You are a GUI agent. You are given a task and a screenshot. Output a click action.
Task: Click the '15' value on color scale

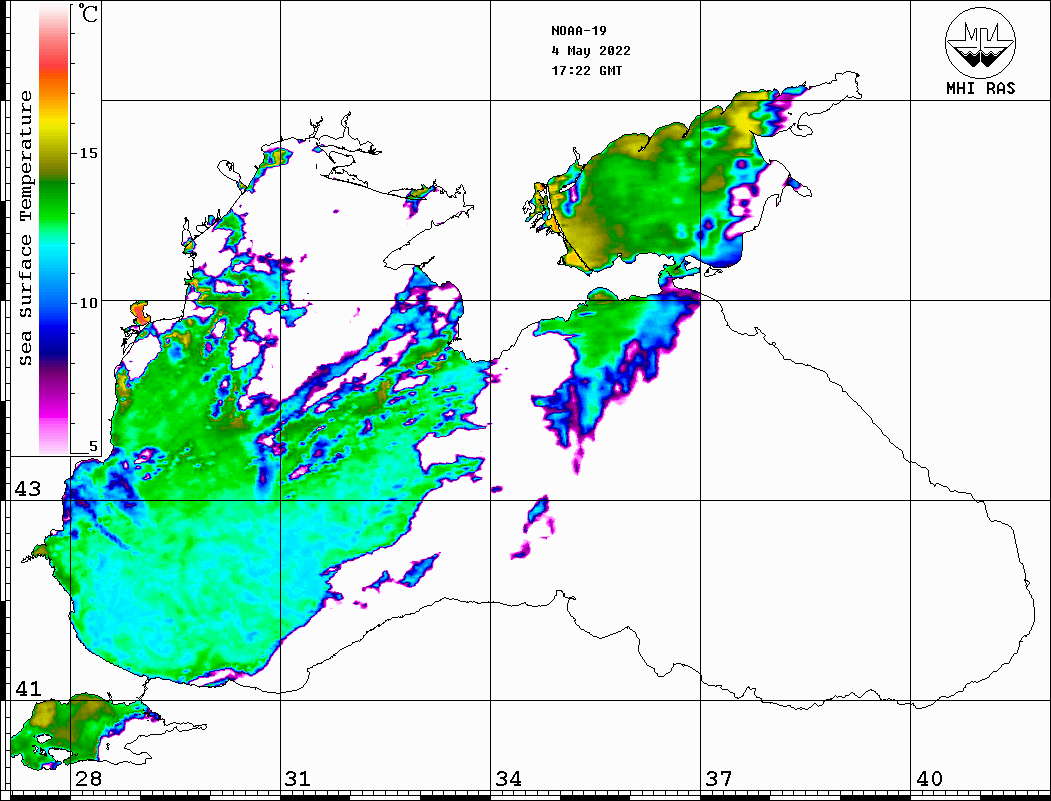[88, 153]
